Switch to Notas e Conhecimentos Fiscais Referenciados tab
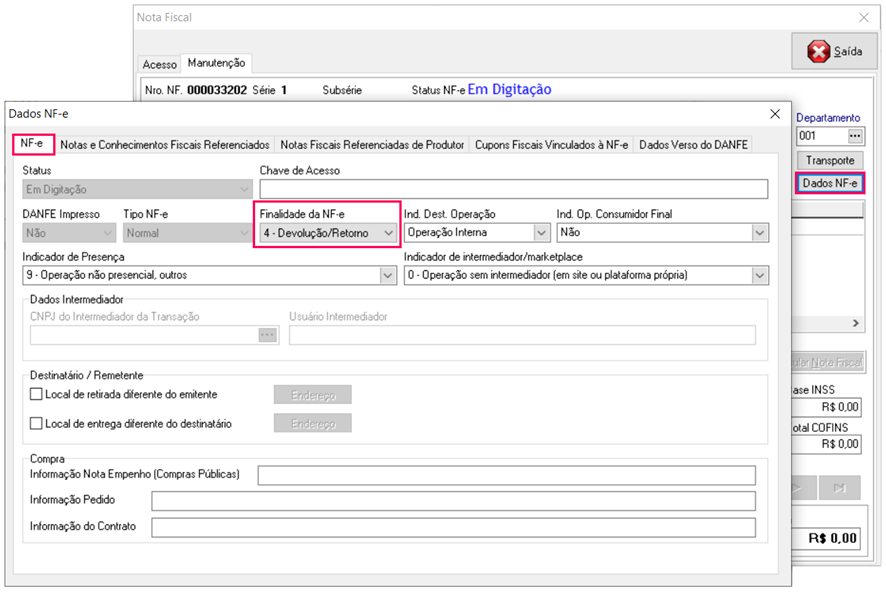Image resolution: width=886 pixels, height=592 pixels. [x=165, y=145]
